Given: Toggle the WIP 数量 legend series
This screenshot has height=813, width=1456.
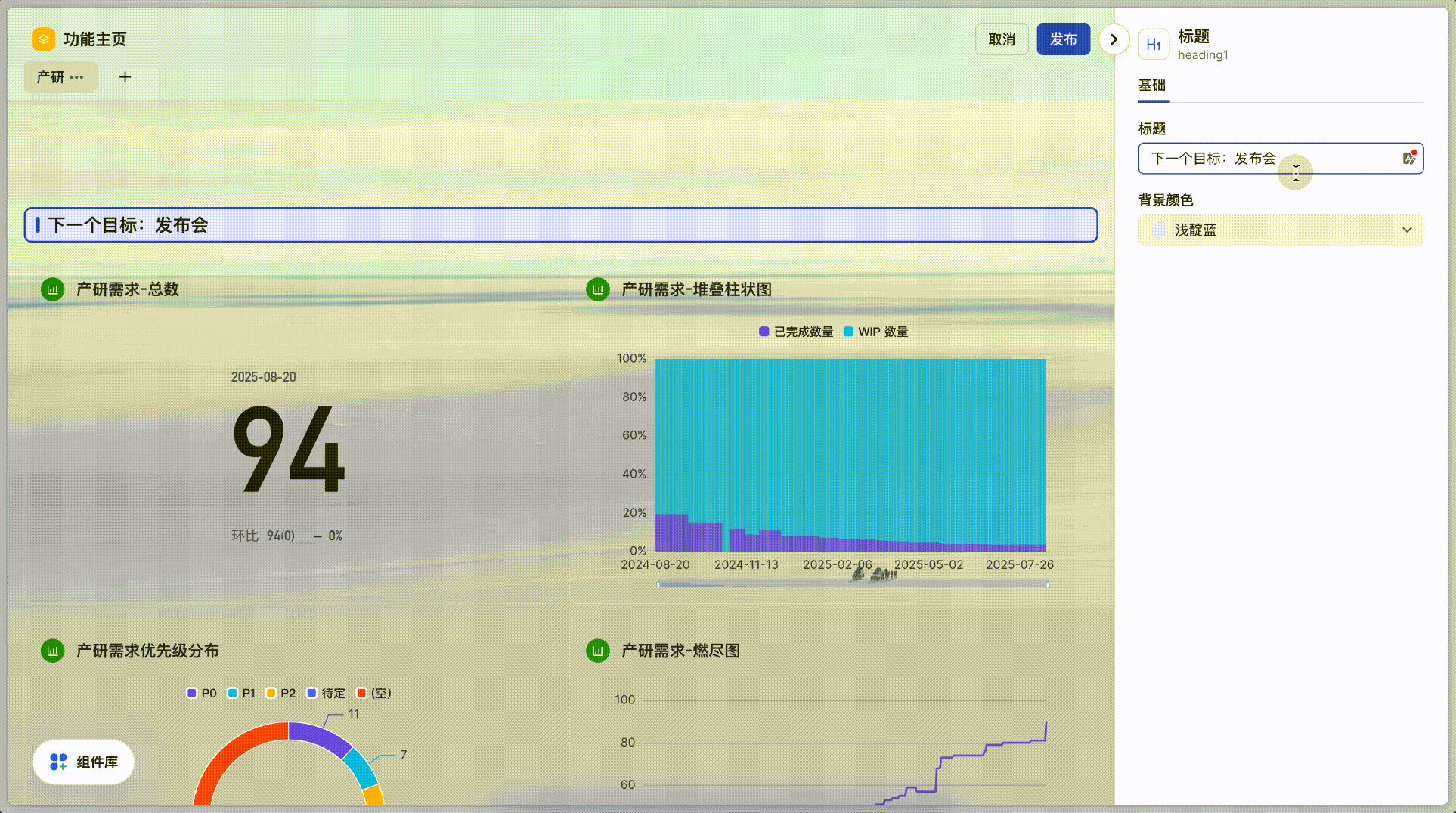Looking at the screenshot, I should 875,332.
